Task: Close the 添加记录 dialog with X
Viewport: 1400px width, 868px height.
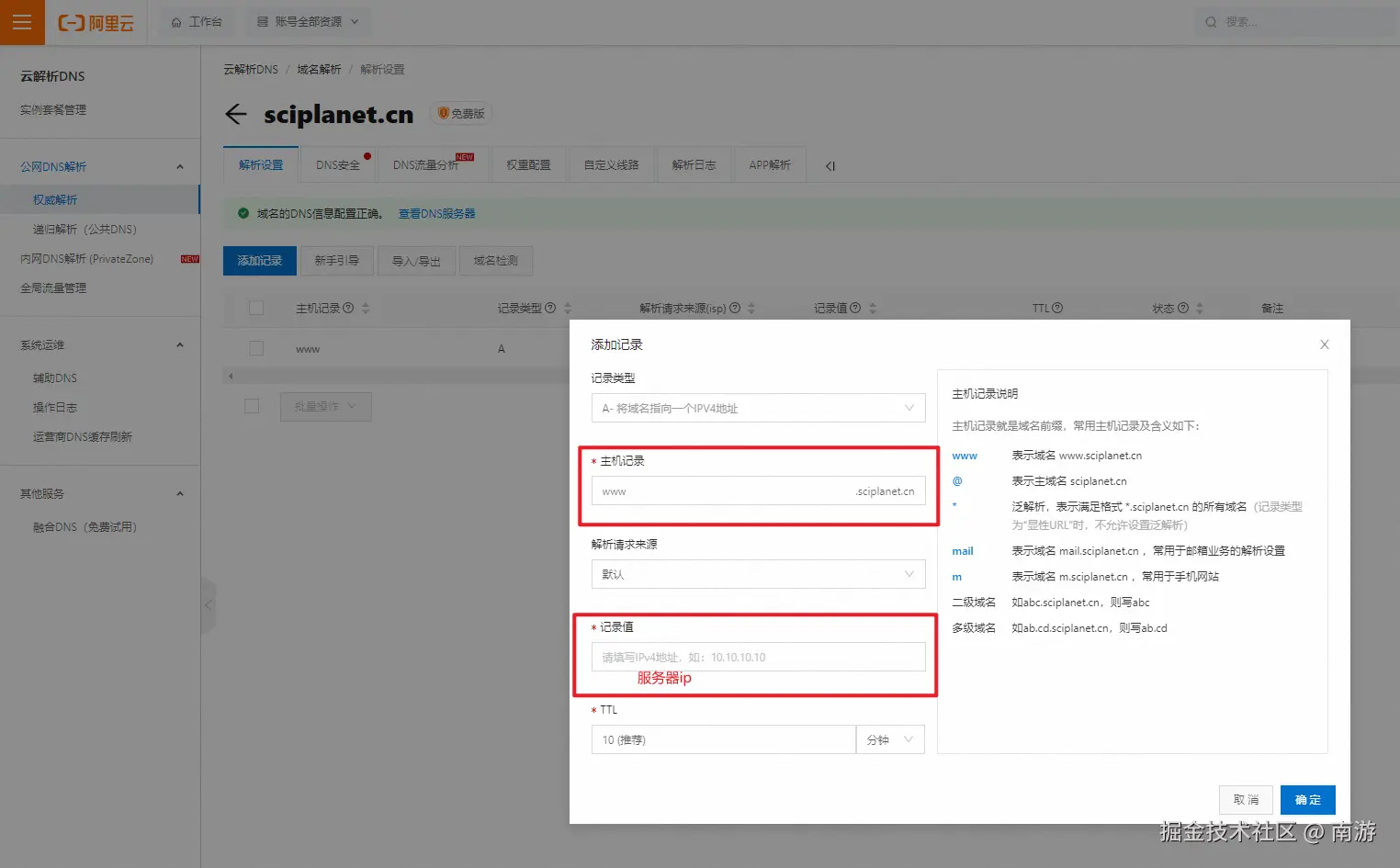Action: (x=1324, y=344)
